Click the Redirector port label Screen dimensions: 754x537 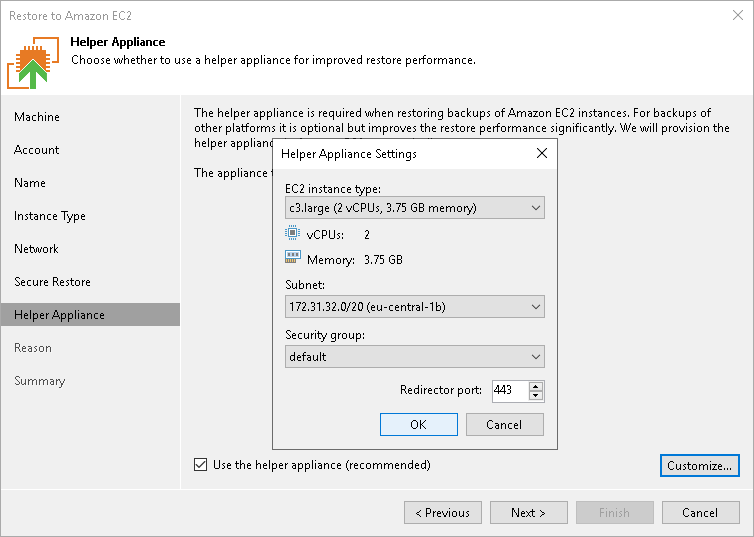tap(441, 390)
